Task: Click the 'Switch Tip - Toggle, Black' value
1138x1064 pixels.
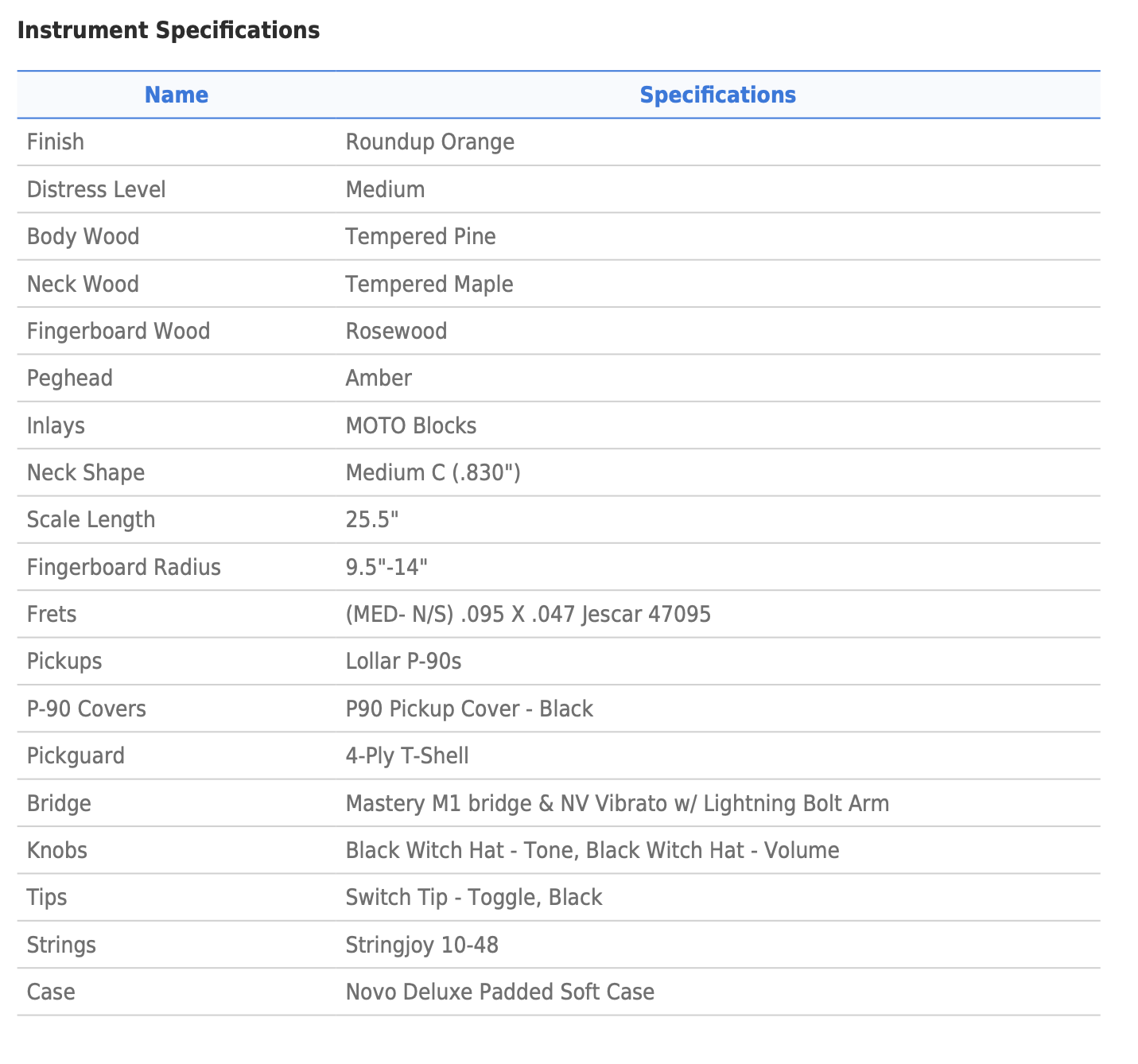Action: pos(474,897)
